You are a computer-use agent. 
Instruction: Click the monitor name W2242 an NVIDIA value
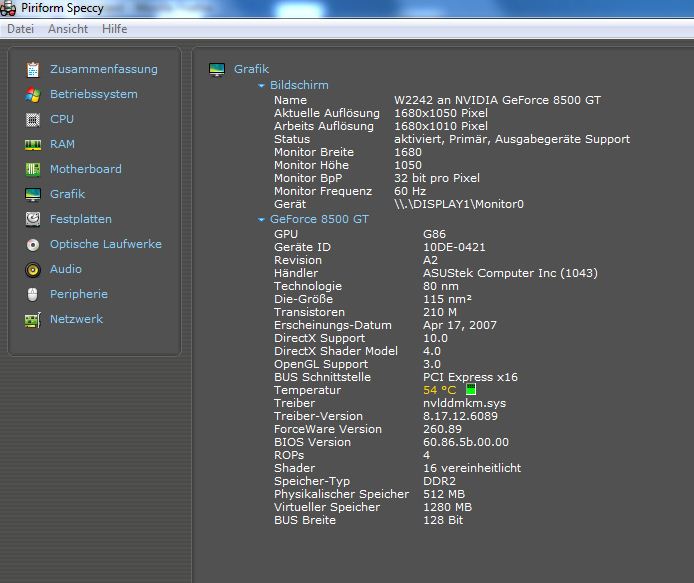tap(497, 100)
